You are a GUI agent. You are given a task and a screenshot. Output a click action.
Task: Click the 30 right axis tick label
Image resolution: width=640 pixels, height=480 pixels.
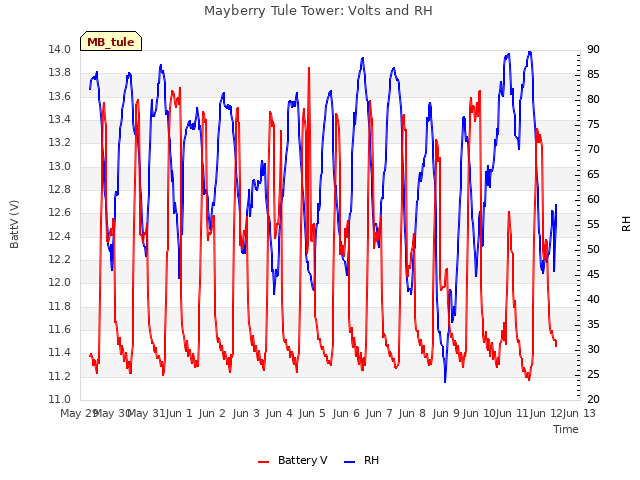click(x=593, y=349)
